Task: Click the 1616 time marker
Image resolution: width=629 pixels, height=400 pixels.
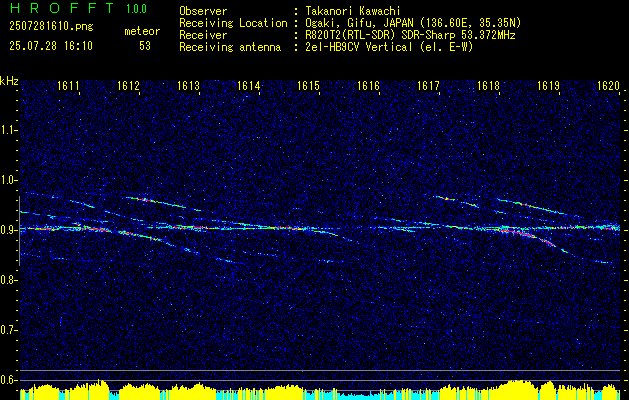Action: (x=368, y=85)
